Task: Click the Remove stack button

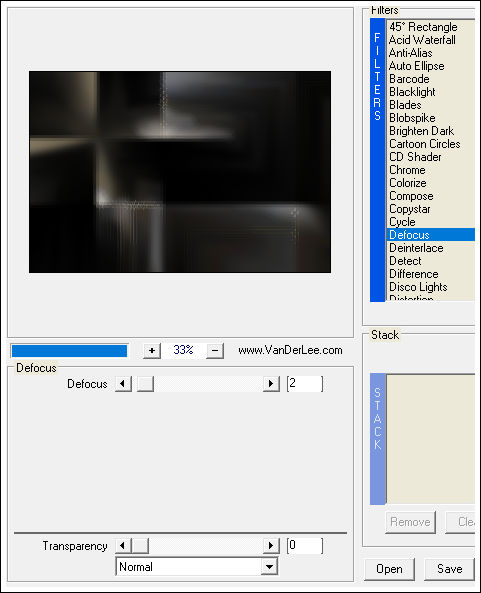Action: (410, 522)
